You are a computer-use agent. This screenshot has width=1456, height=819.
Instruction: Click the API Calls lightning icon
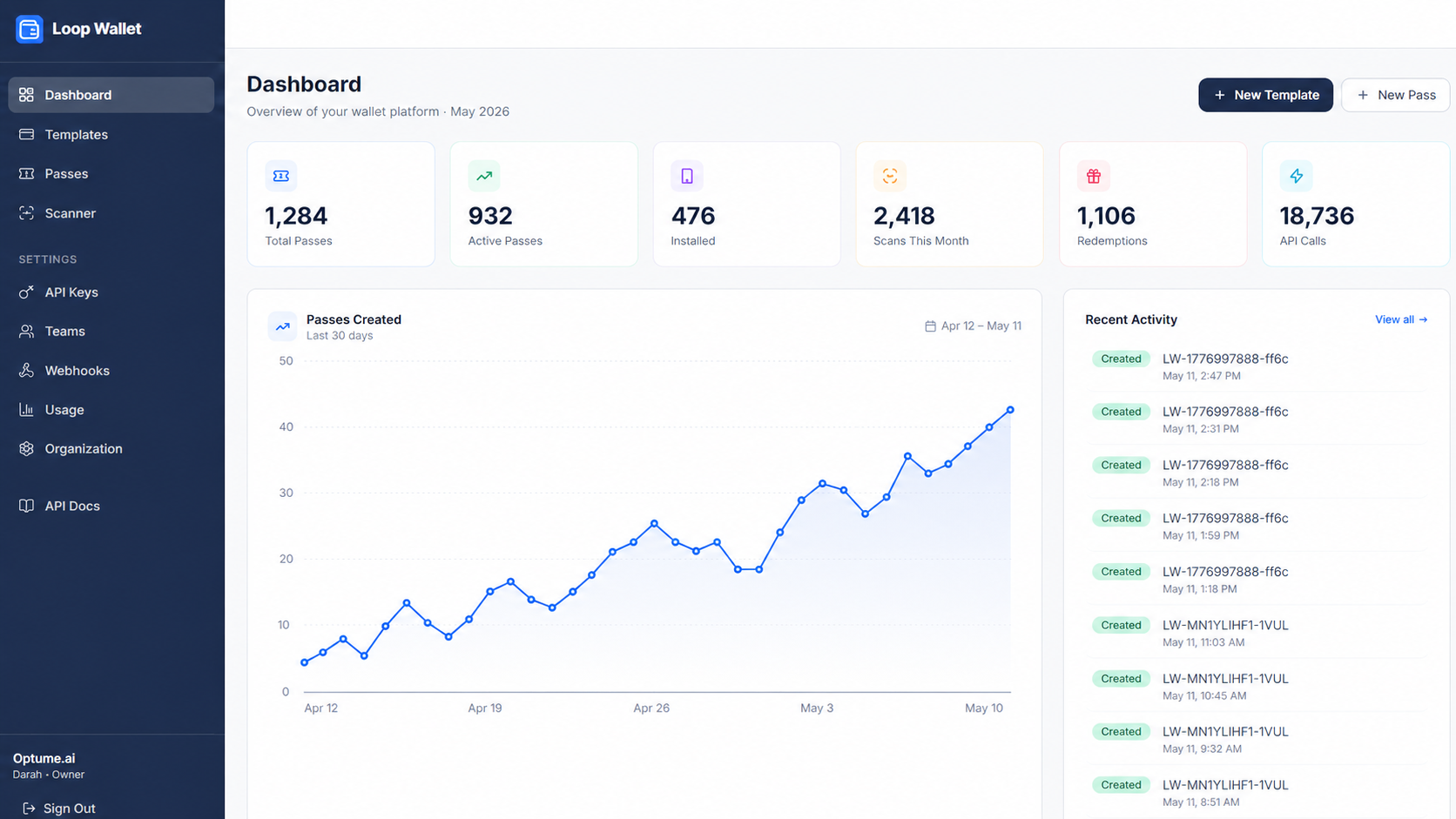pyautogui.click(x=1297, y=176)
